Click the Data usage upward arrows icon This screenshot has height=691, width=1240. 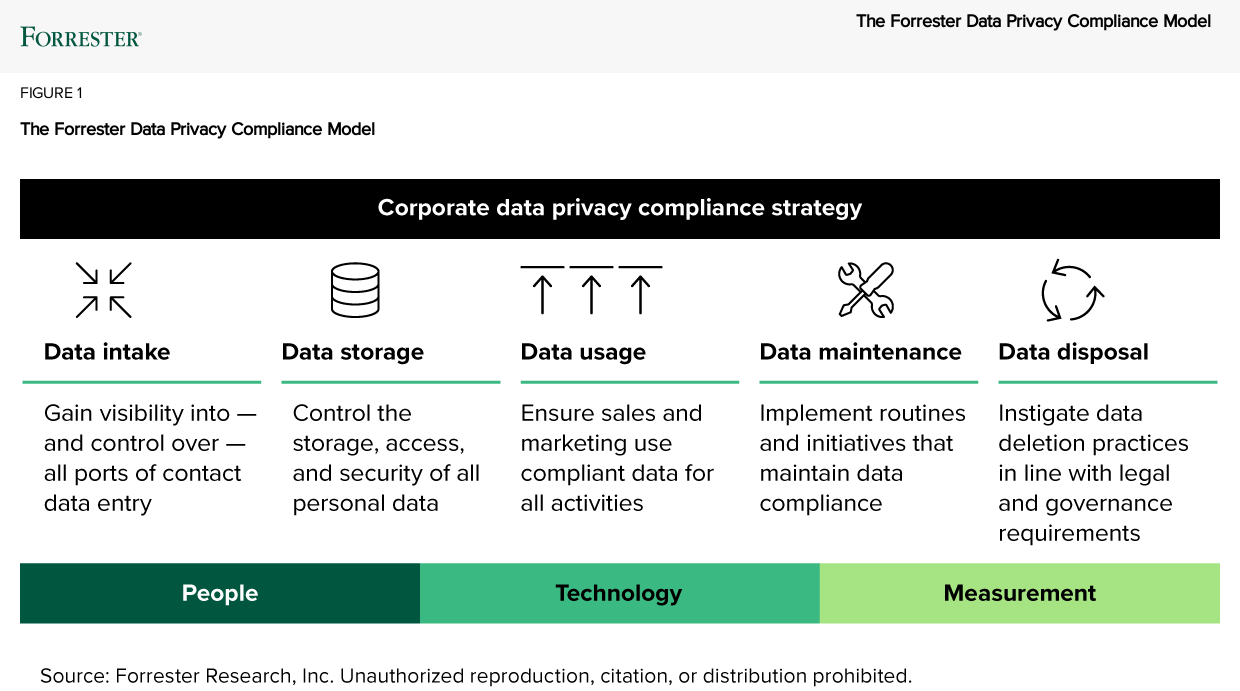[x=591, y=290]
